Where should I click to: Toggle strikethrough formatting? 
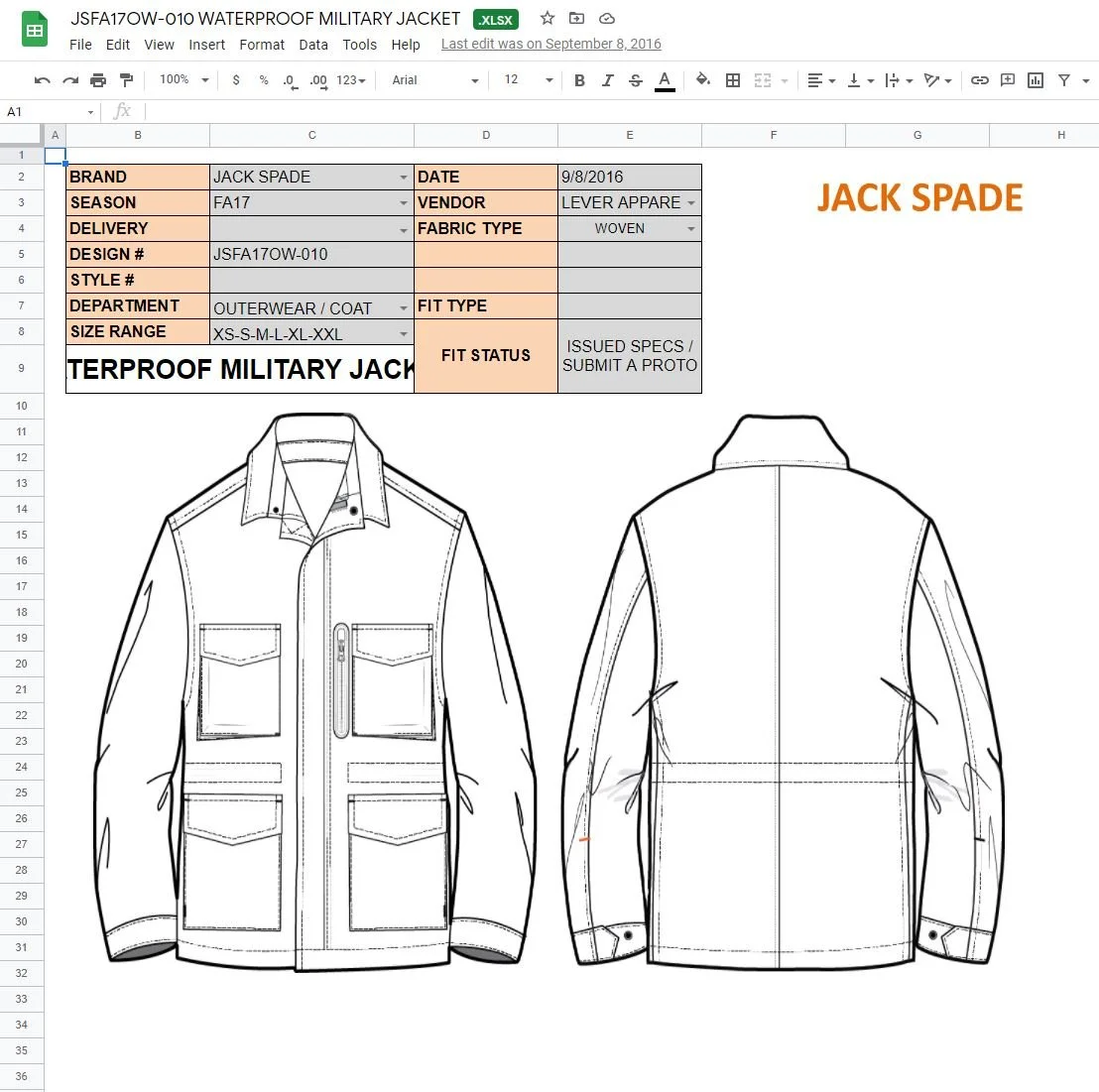[x=636, y=80]
